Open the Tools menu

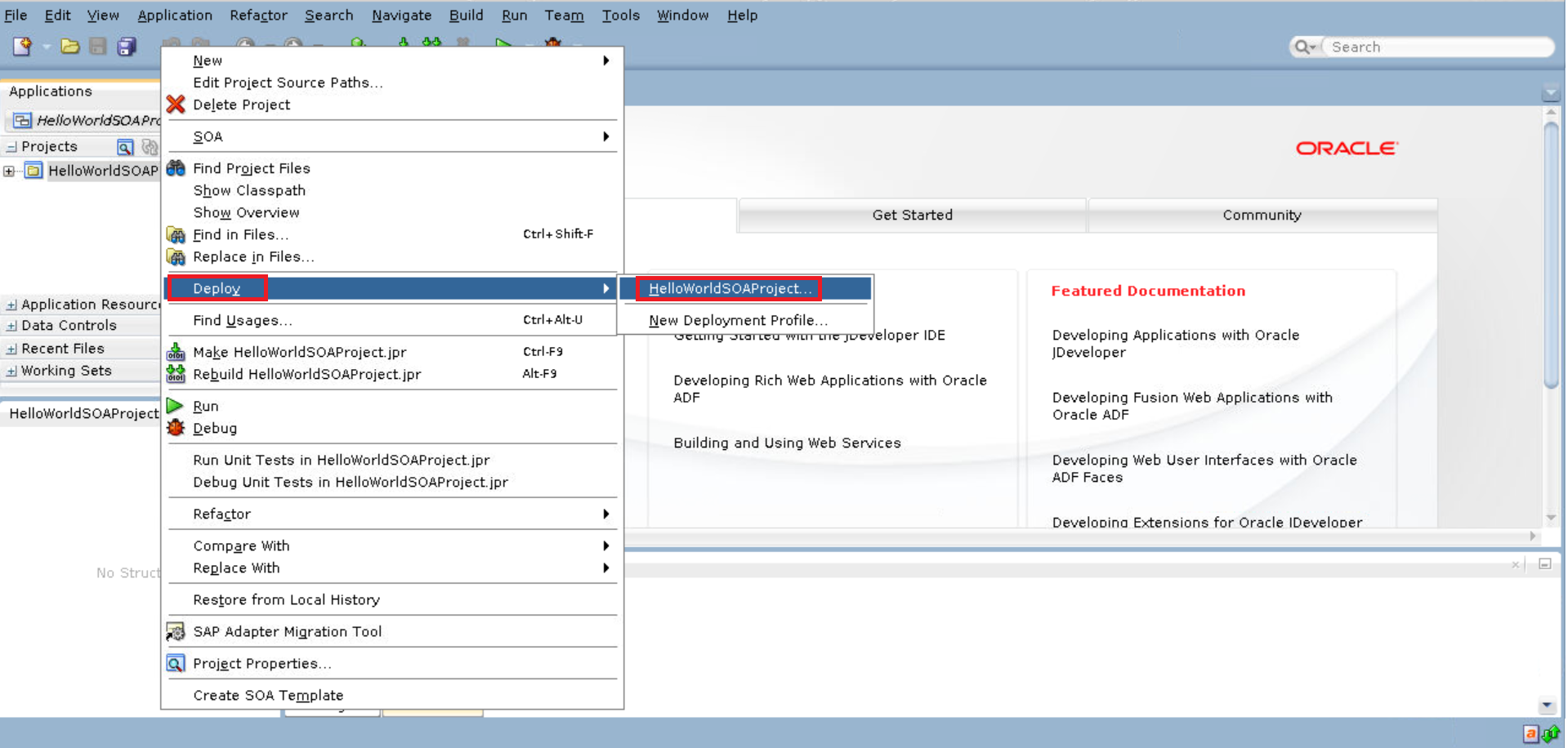621,16
